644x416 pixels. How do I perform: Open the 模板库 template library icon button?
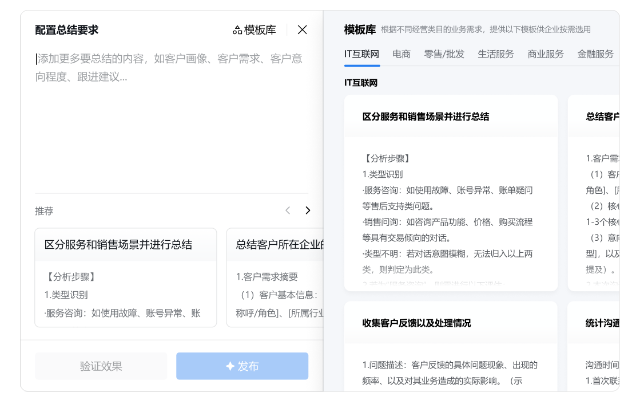(x=254, y=30)
